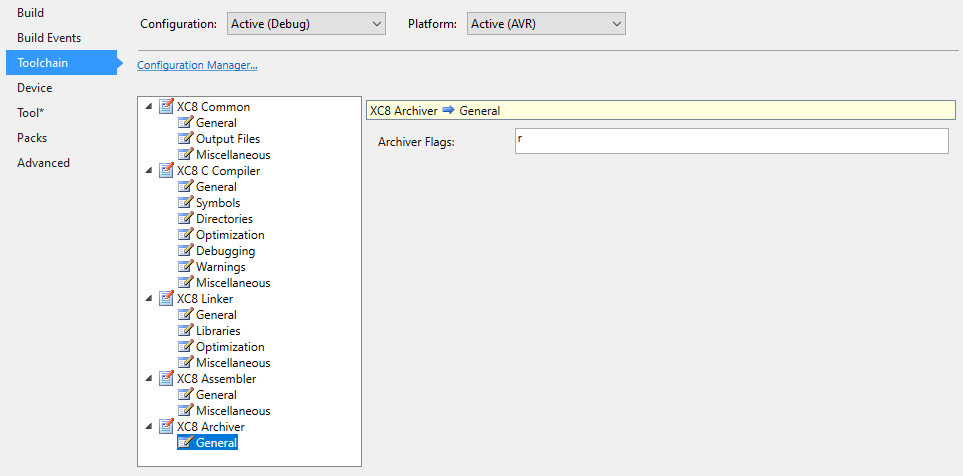Click the XC8 Common node icon
Image resolution: width=963 pixels, height=476 pixels.
[166, 106]
